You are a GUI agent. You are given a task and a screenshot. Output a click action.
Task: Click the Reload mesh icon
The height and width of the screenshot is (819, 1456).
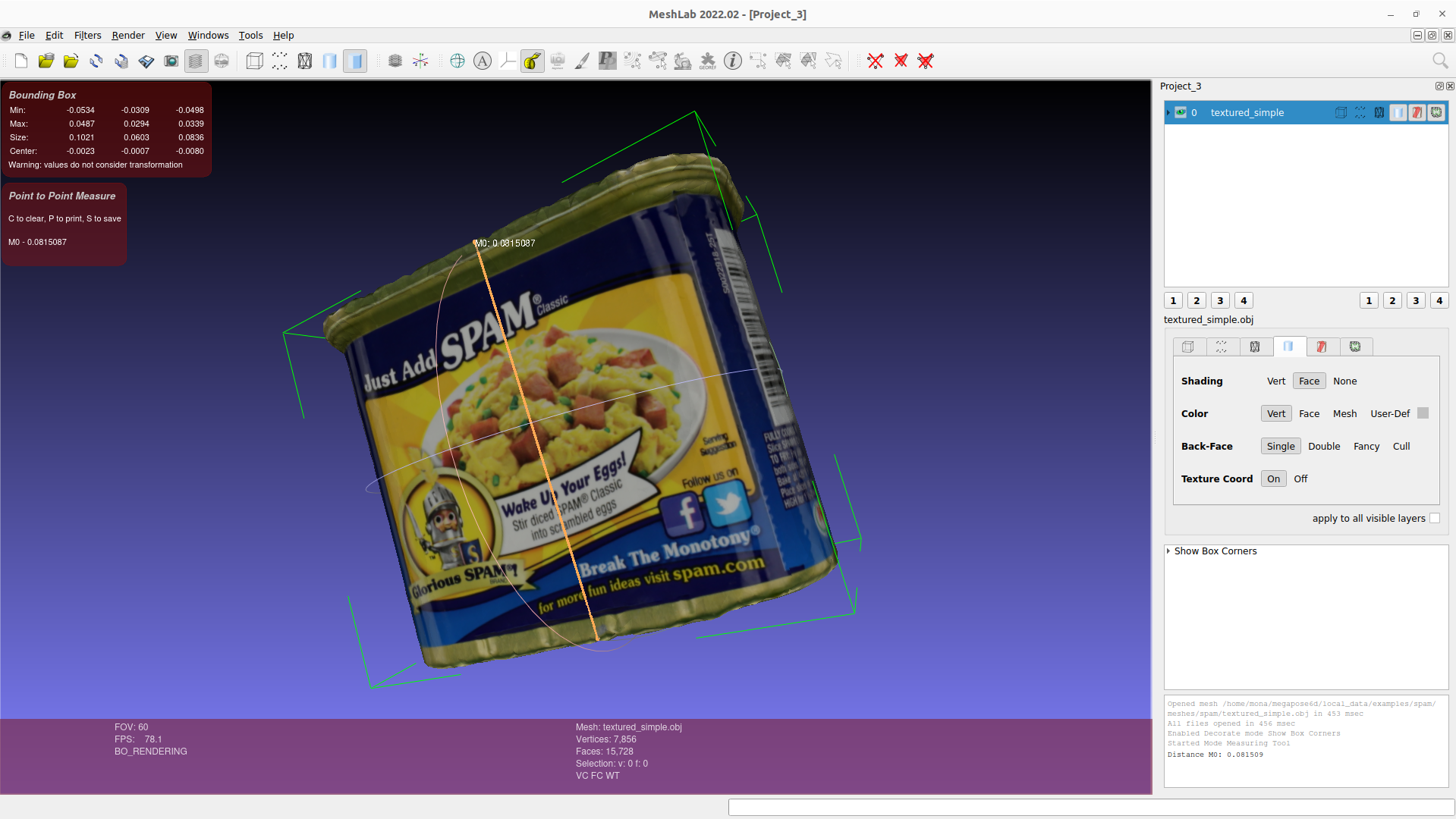coord(96,61)
